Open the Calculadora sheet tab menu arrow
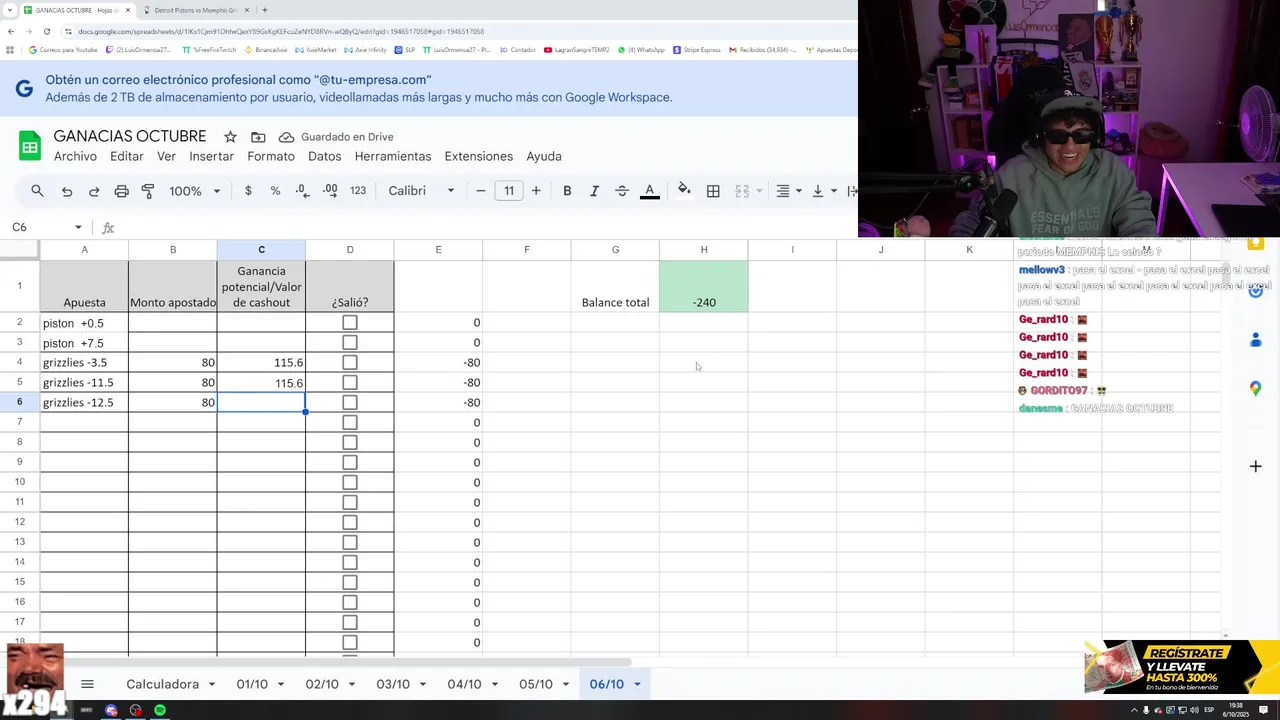The image size is (1280, 720). (212, 685)
